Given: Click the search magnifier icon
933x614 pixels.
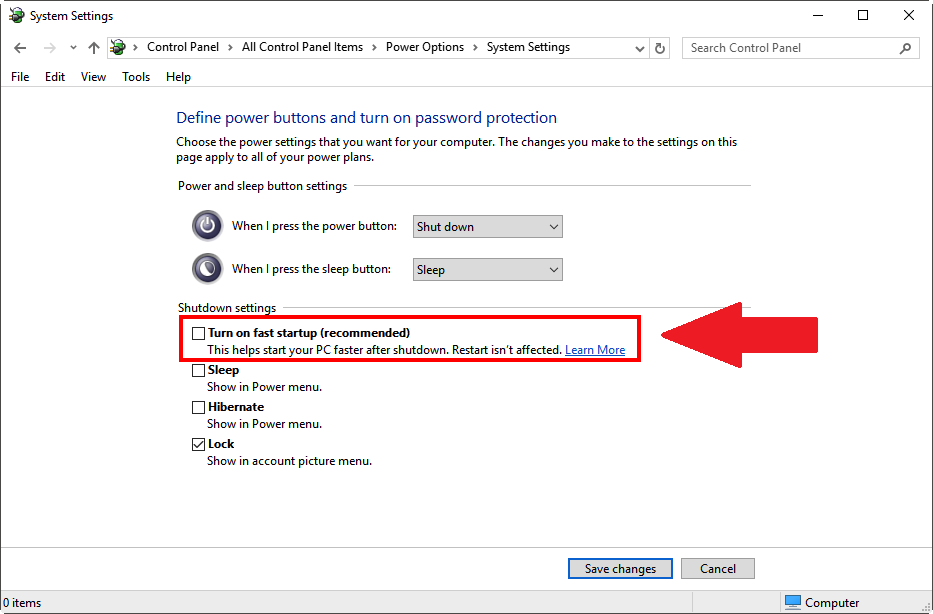Looking at the screenshot, I should (905, 48).
